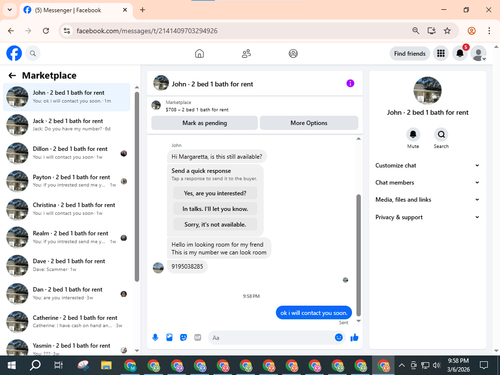Open Dan's 2 bed 1 bath conversation

tap(67, 294)
